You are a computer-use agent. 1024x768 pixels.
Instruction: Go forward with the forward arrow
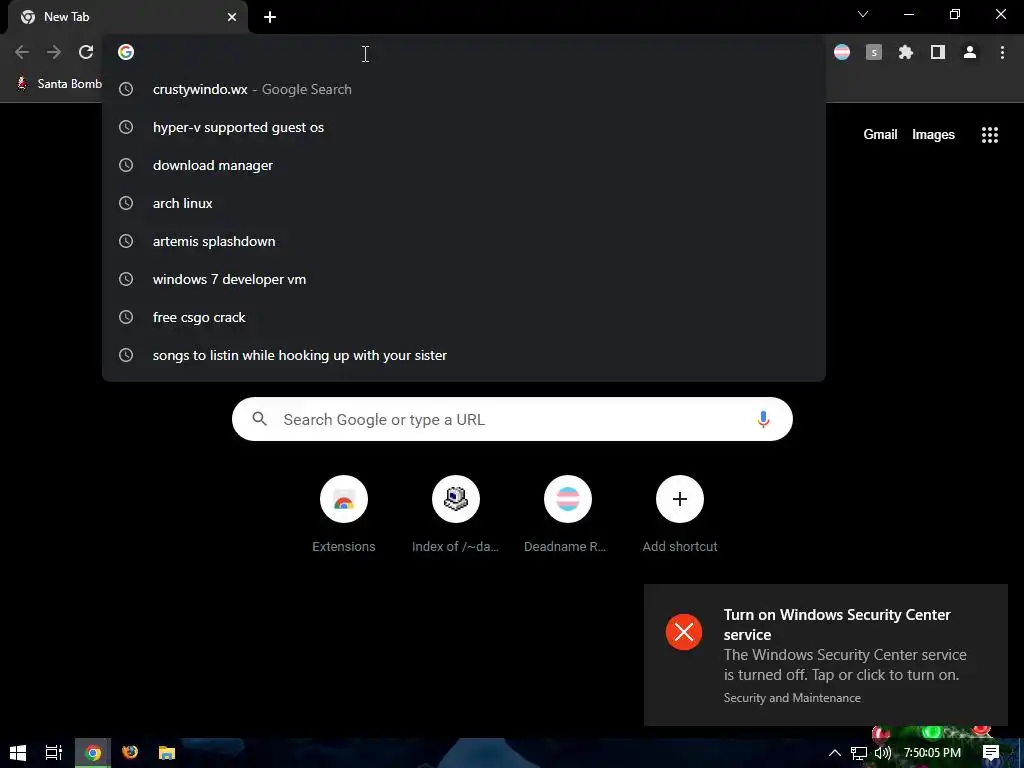(x=54, y=52)
